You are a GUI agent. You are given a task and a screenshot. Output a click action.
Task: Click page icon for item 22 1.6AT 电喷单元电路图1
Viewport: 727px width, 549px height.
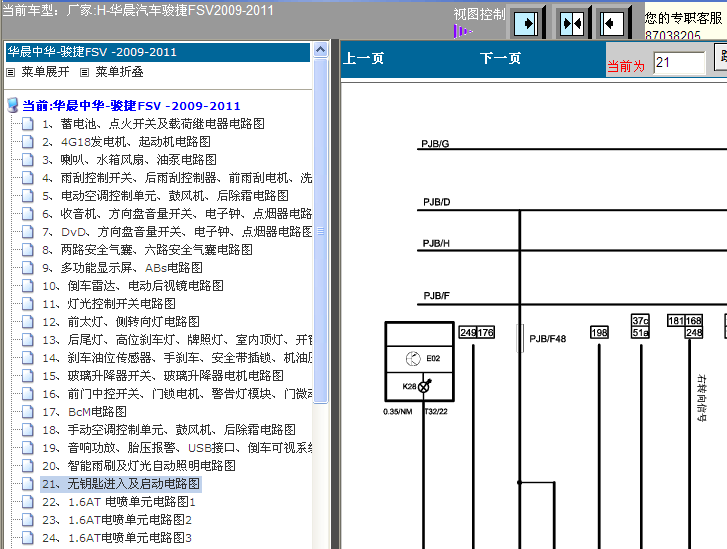(x=28, y=502)
